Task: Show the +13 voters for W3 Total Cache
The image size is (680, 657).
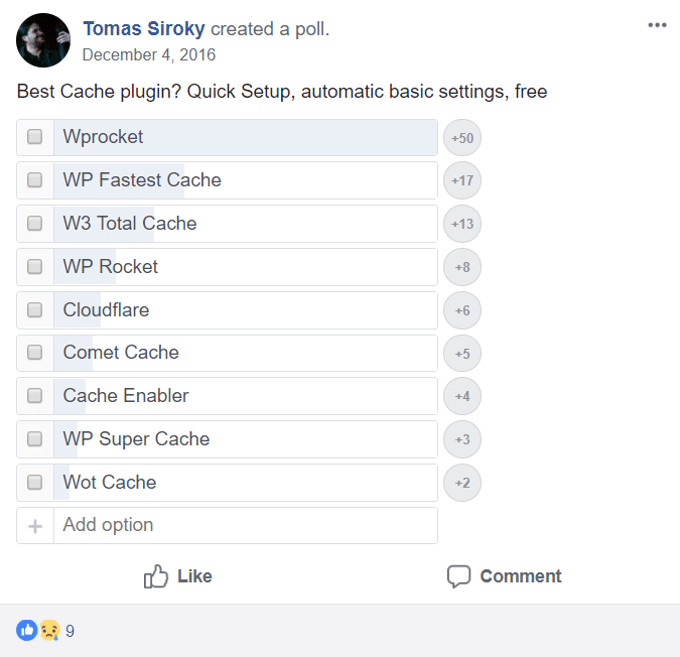Action: coord(462,224)
